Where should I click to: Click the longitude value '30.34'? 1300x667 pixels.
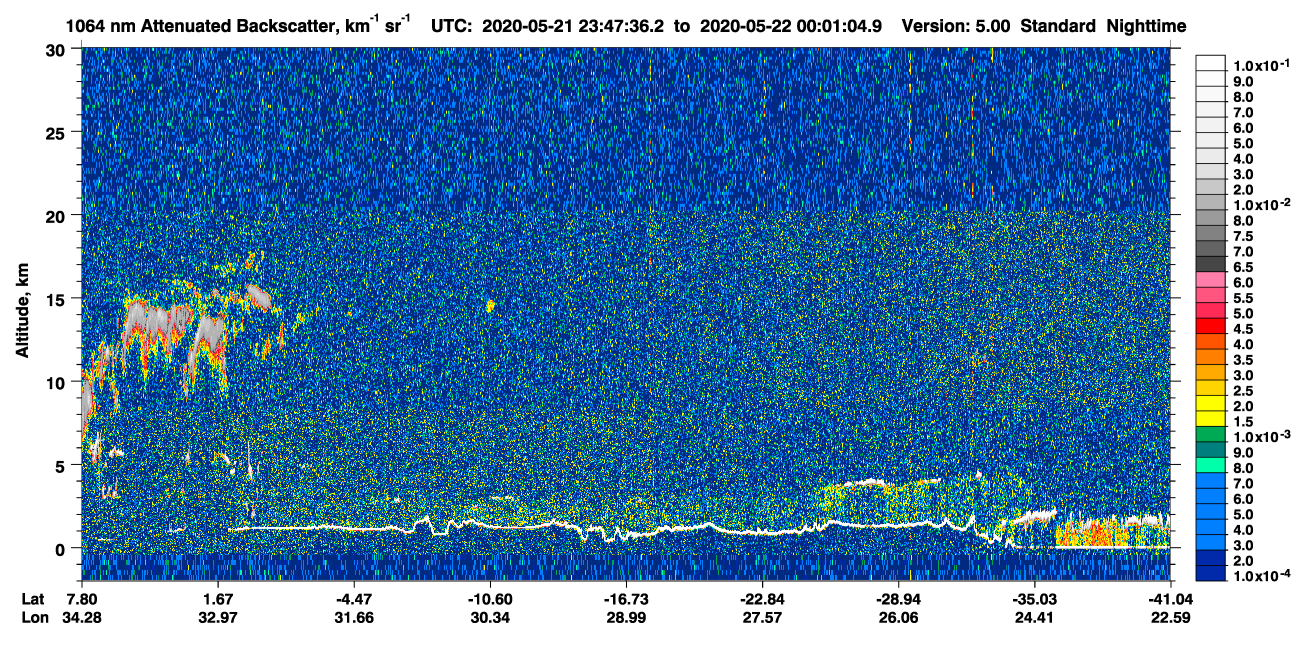pyautogui.click(x=490, y=616)
